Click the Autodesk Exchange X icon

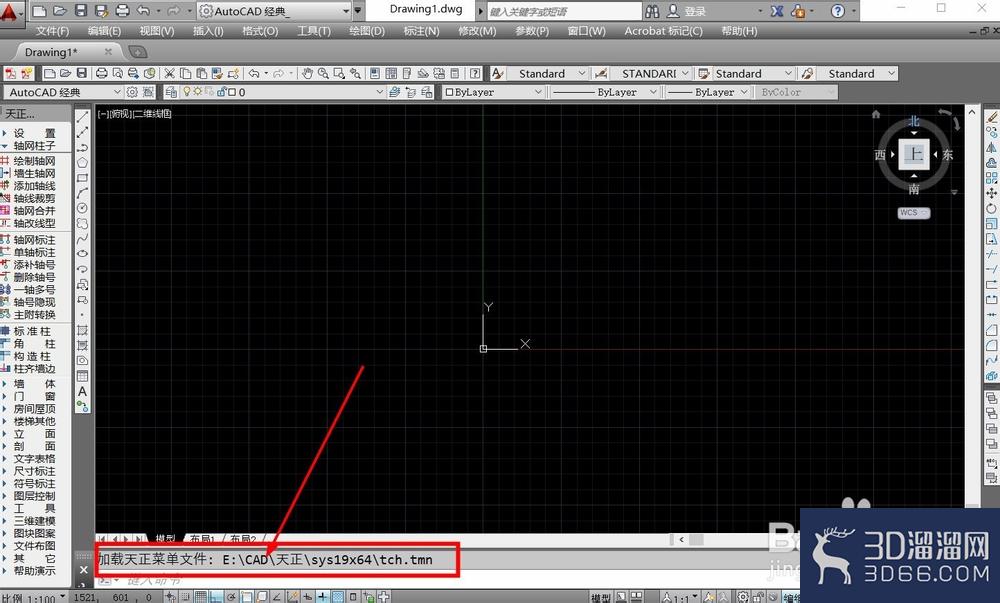point(777,11)
